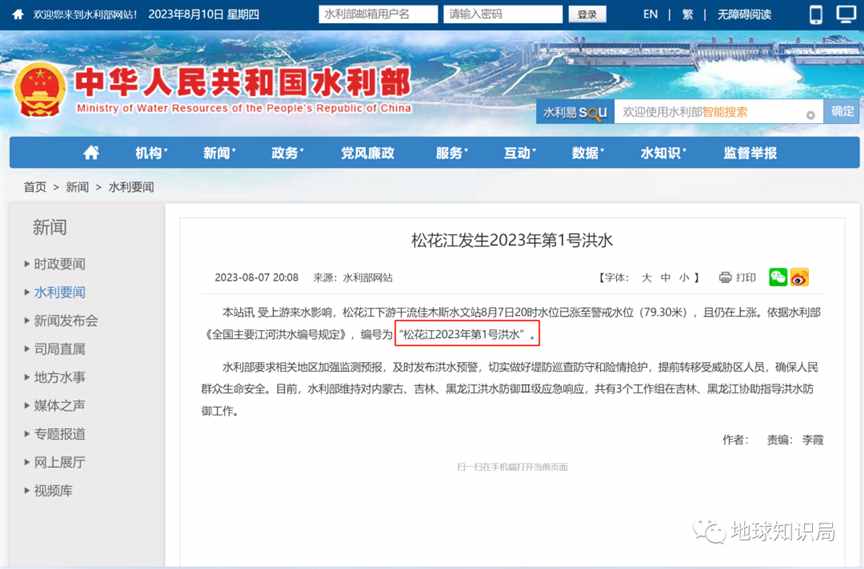Switch to mobile version phone icon
This screenshot has width=864, height=569.
pos(815,14)
